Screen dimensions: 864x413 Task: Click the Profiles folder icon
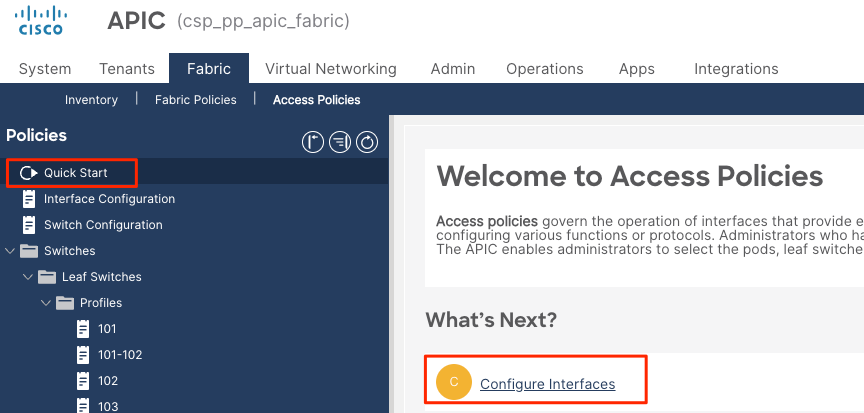[65, 303]
